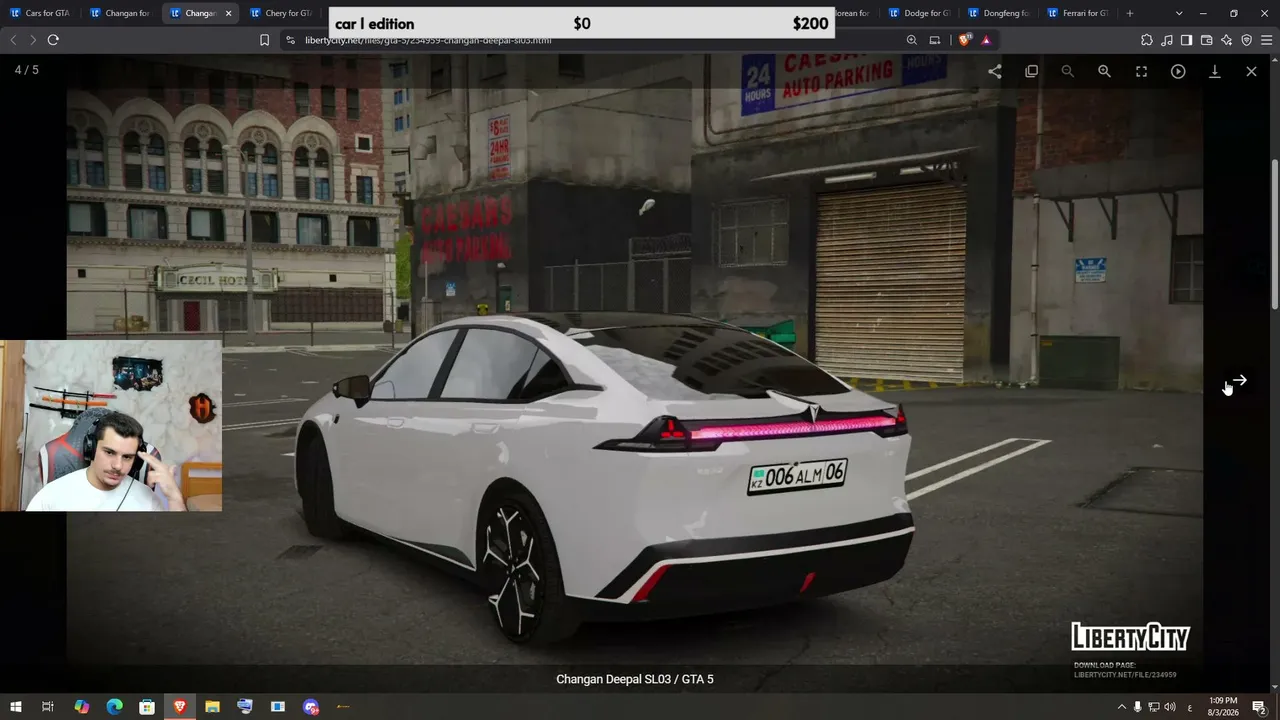Switch to the 'Cars for GTA' tab
The width and height of the screenshot is (1280, 720).
[40, 13]
